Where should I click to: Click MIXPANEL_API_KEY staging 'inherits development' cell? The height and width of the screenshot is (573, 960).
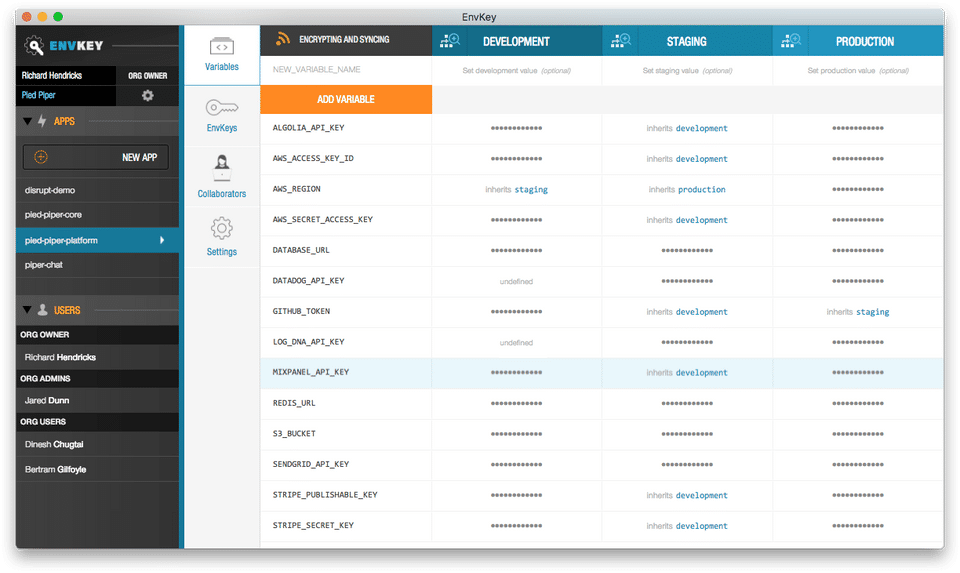[x=687, y=373]
